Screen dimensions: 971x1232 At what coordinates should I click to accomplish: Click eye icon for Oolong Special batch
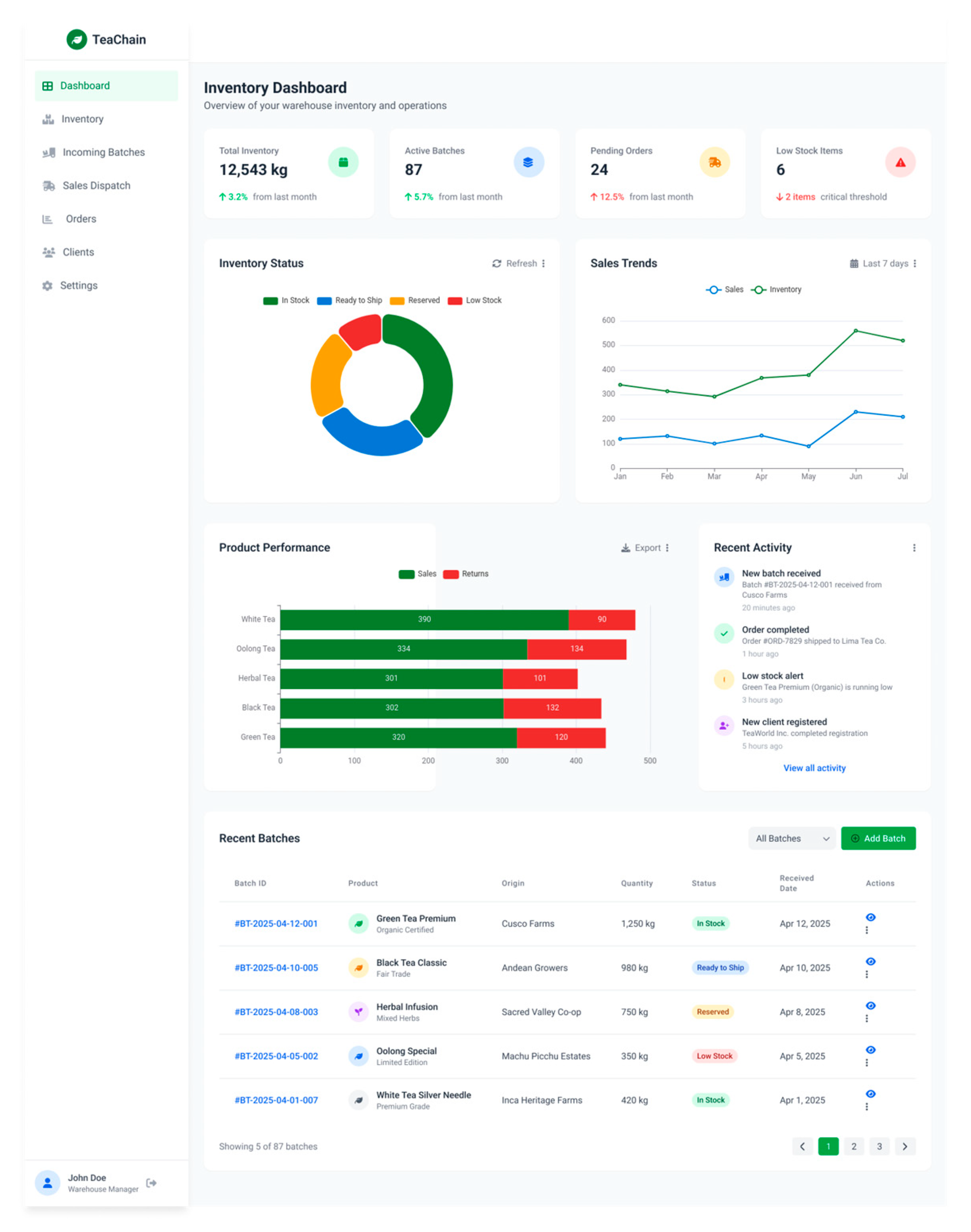tap(870, 1050)
